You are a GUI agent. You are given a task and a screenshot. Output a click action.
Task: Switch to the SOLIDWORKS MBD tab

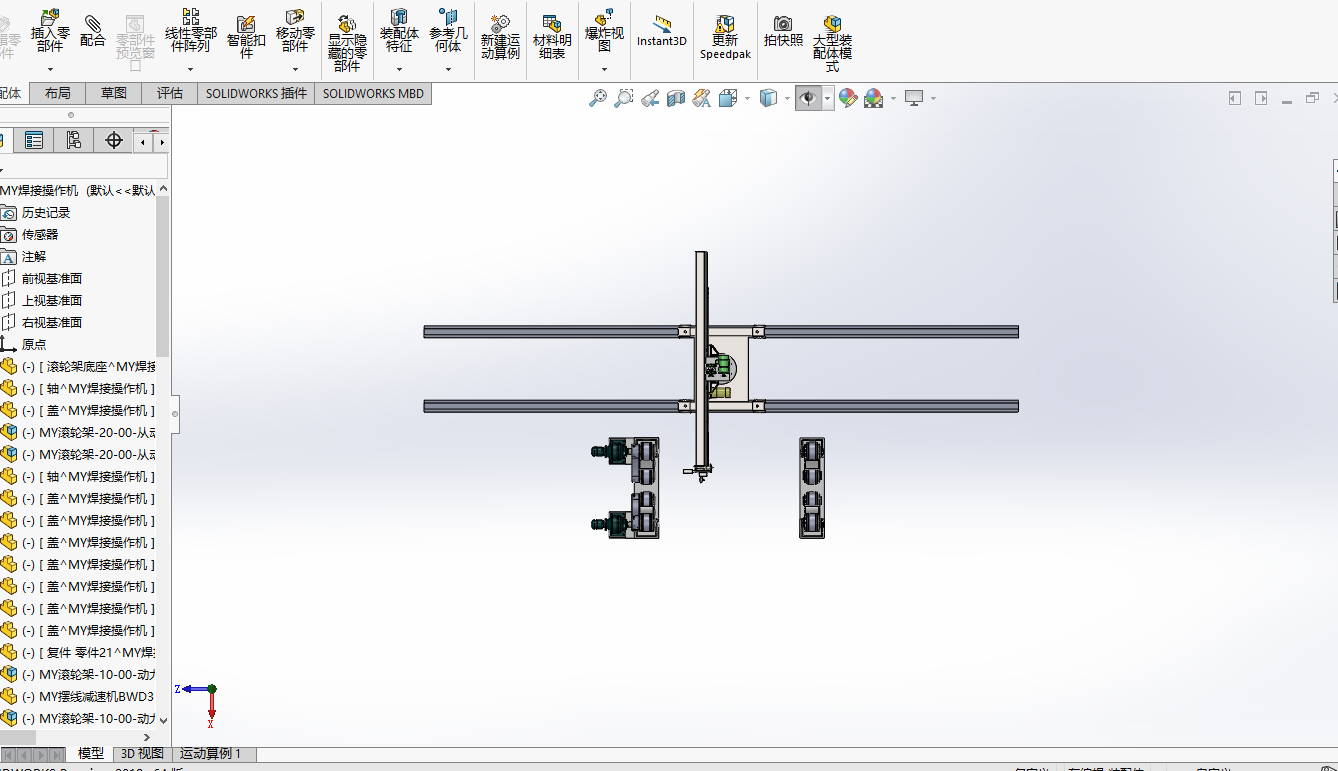[x=373, y=93]
